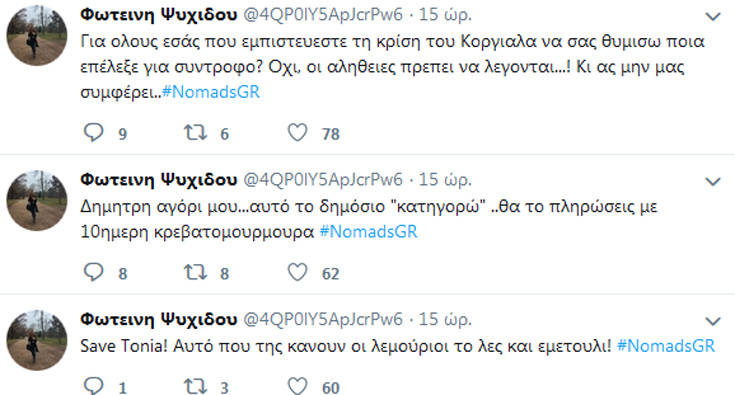
Task: Open @4QP0IY5ApJcrPw6 handle on second tweet
Action: tap(323, 179)
